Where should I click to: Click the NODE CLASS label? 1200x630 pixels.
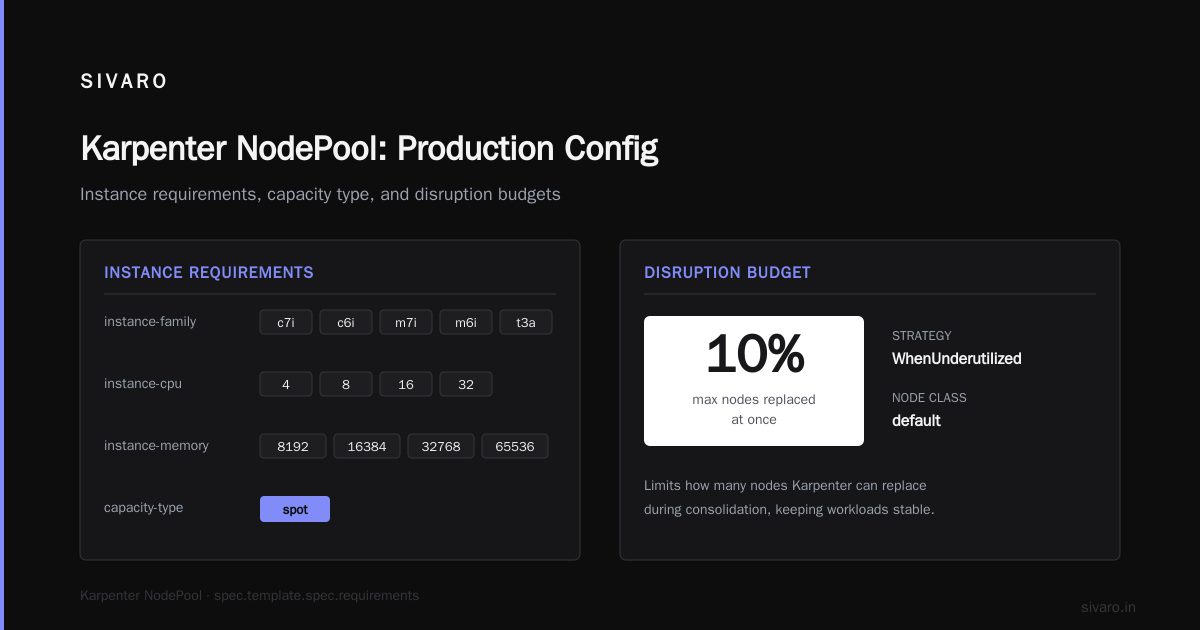tap(929, 398)
